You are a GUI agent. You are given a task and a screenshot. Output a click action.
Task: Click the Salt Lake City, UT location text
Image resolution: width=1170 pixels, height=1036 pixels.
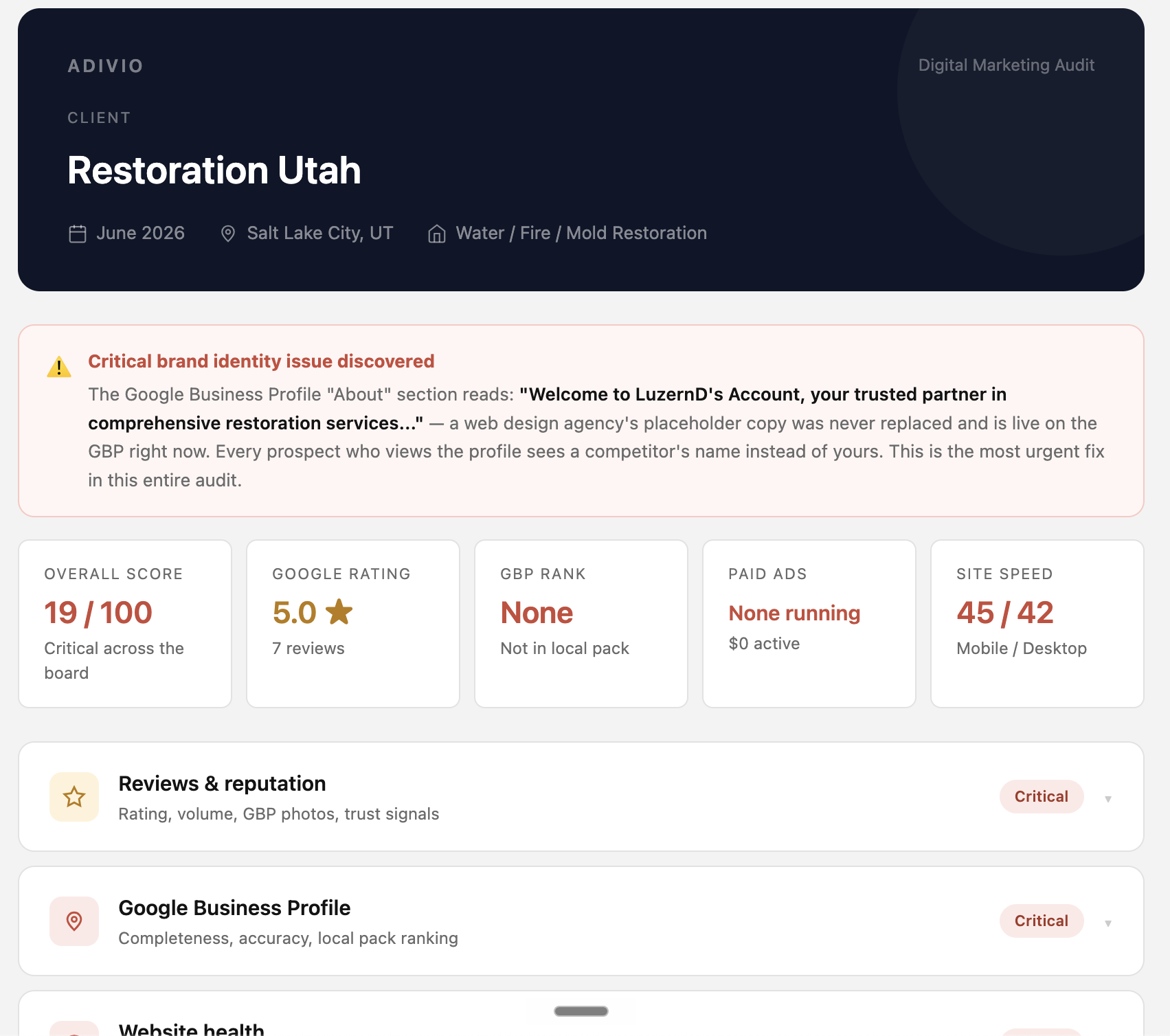(320, 233)
